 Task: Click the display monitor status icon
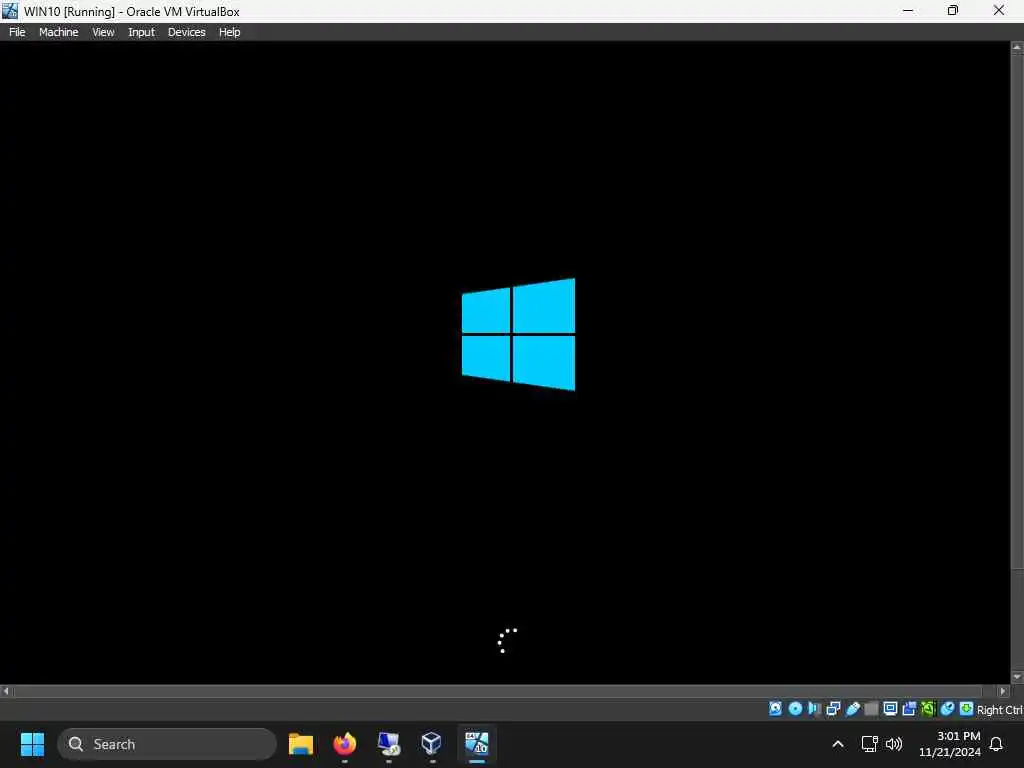[x=890, y=709]
